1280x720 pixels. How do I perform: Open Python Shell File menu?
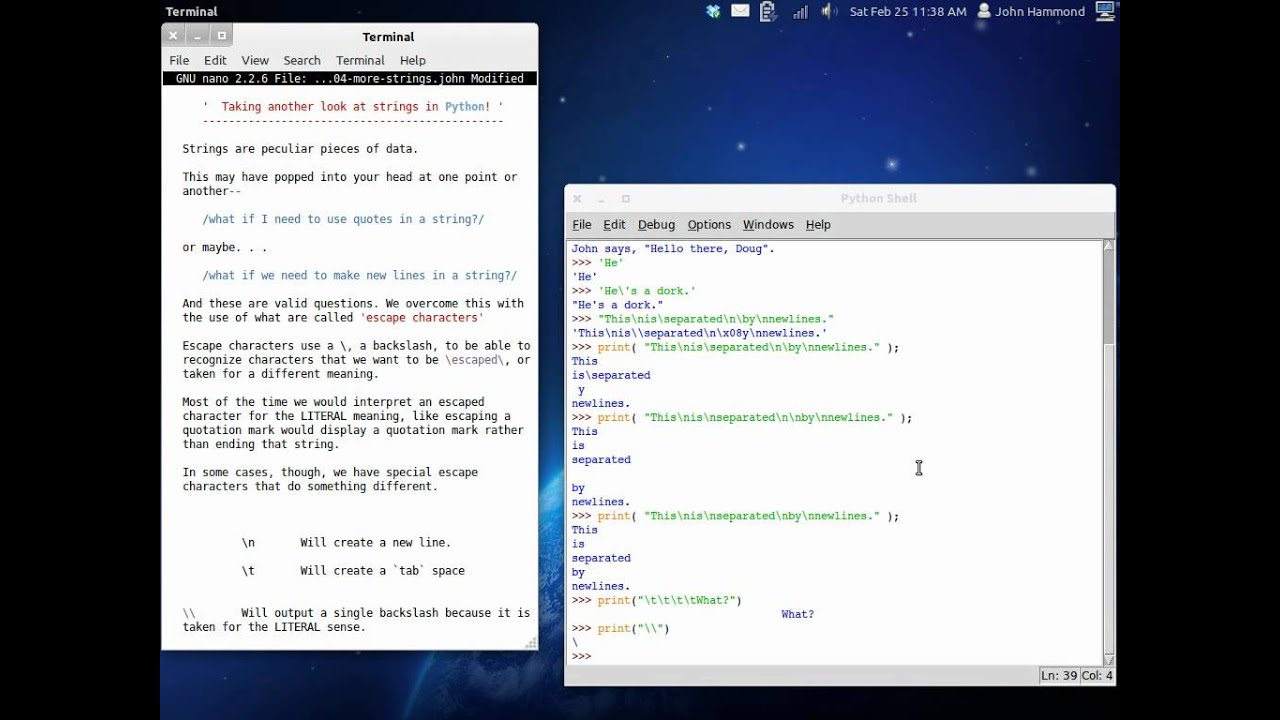(581, 225)
